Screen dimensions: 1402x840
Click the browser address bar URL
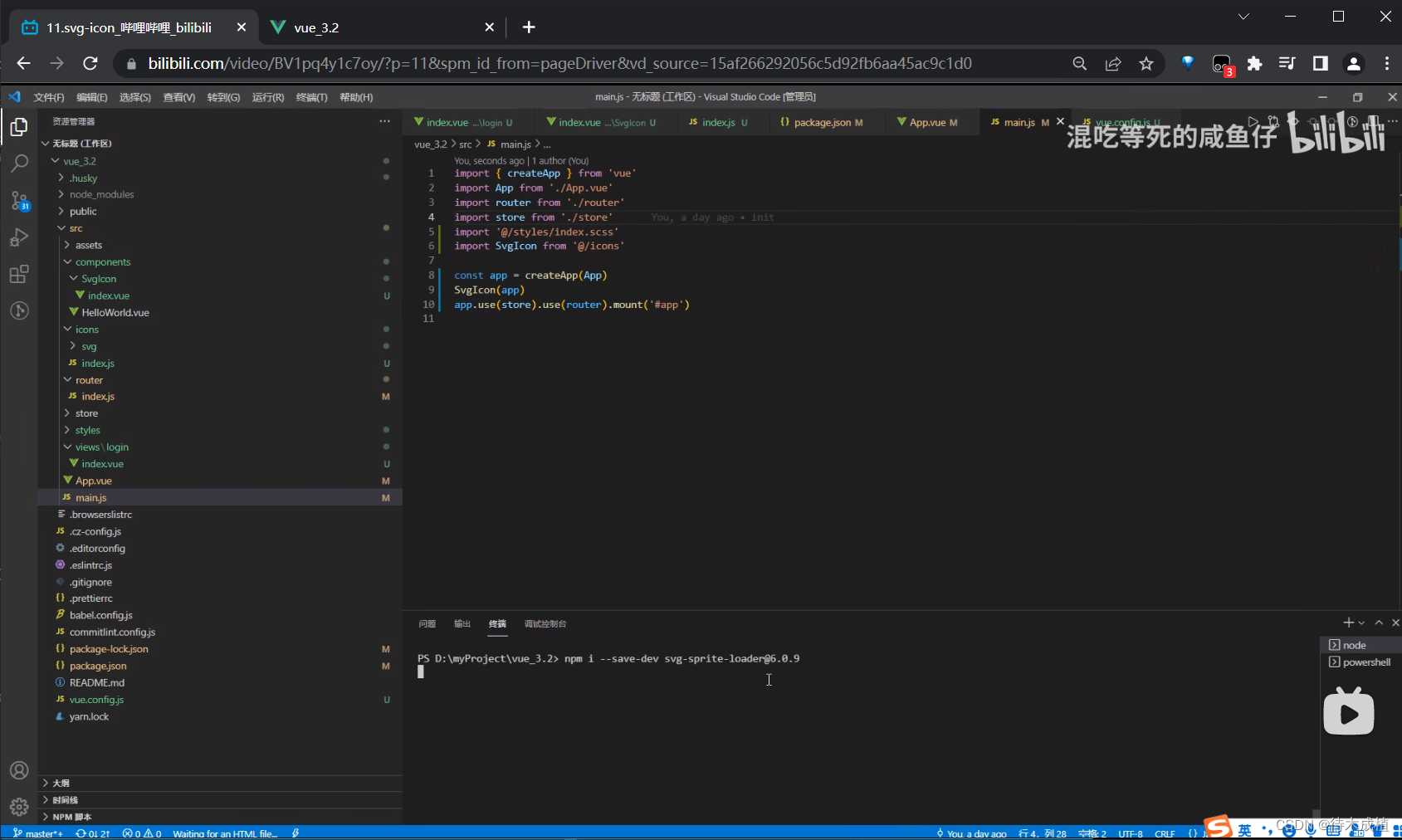coord(559,63)
